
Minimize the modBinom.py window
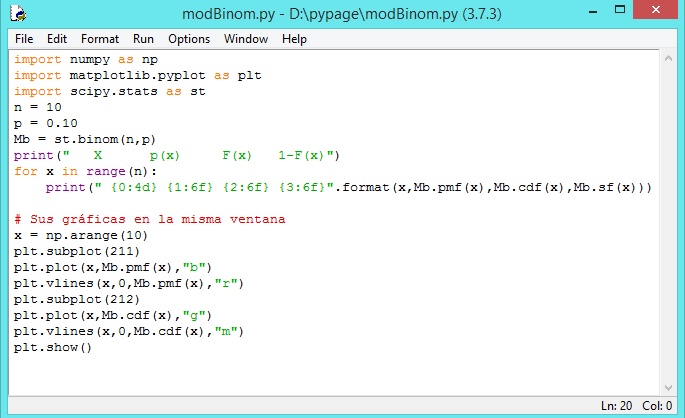click(593, 11)
